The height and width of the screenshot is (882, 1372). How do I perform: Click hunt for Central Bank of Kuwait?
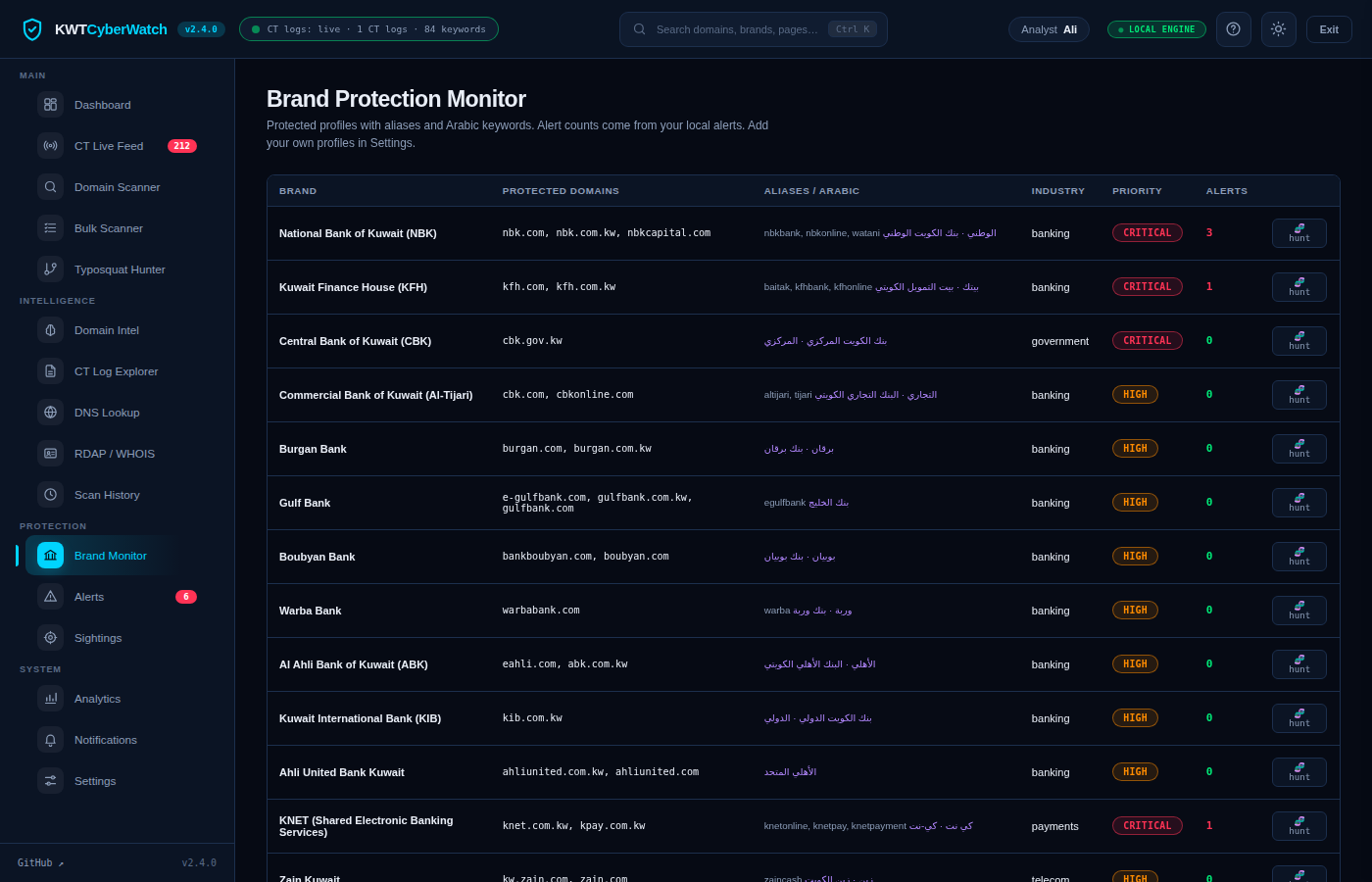pos(1298,341)
